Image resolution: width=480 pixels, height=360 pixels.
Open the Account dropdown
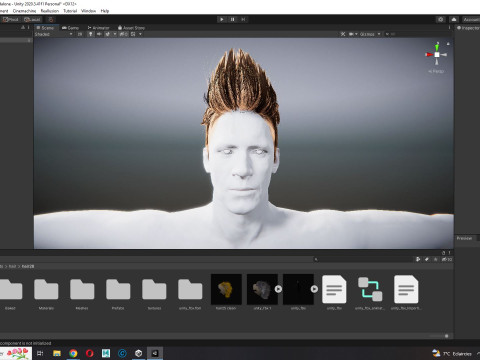point(471,19)
